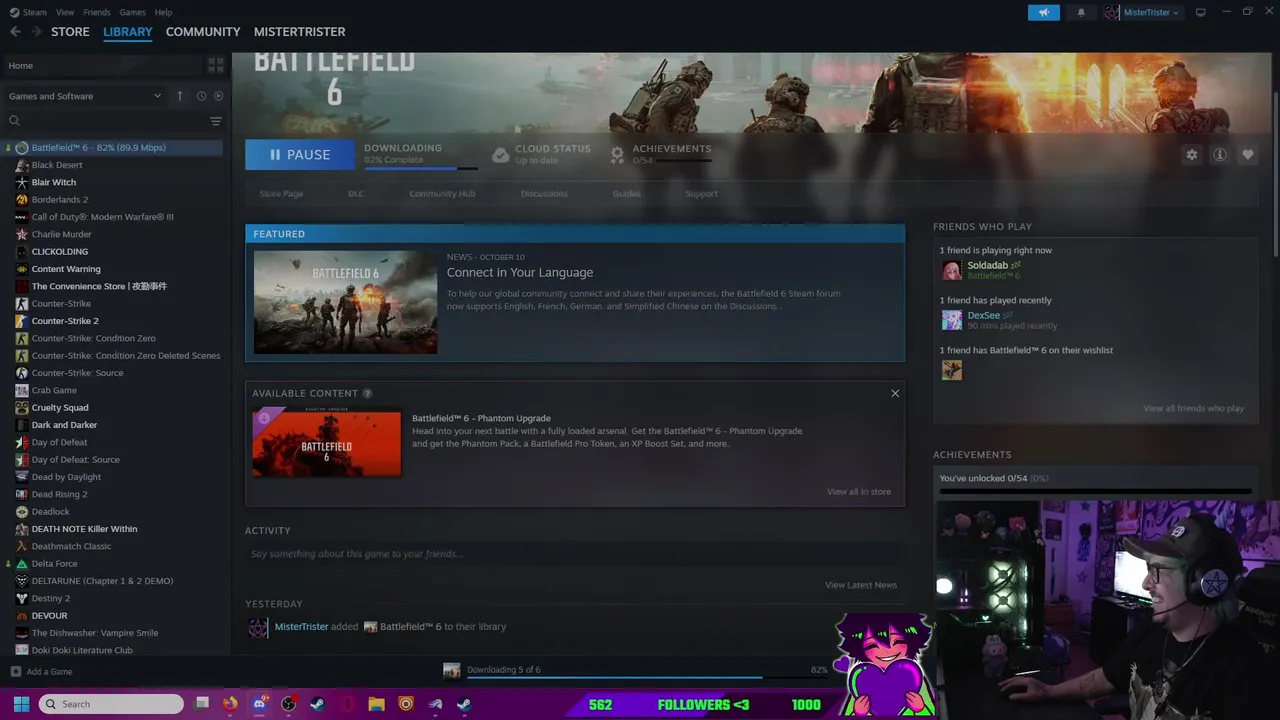Open Task View on the taskbar

pos(201,704)
